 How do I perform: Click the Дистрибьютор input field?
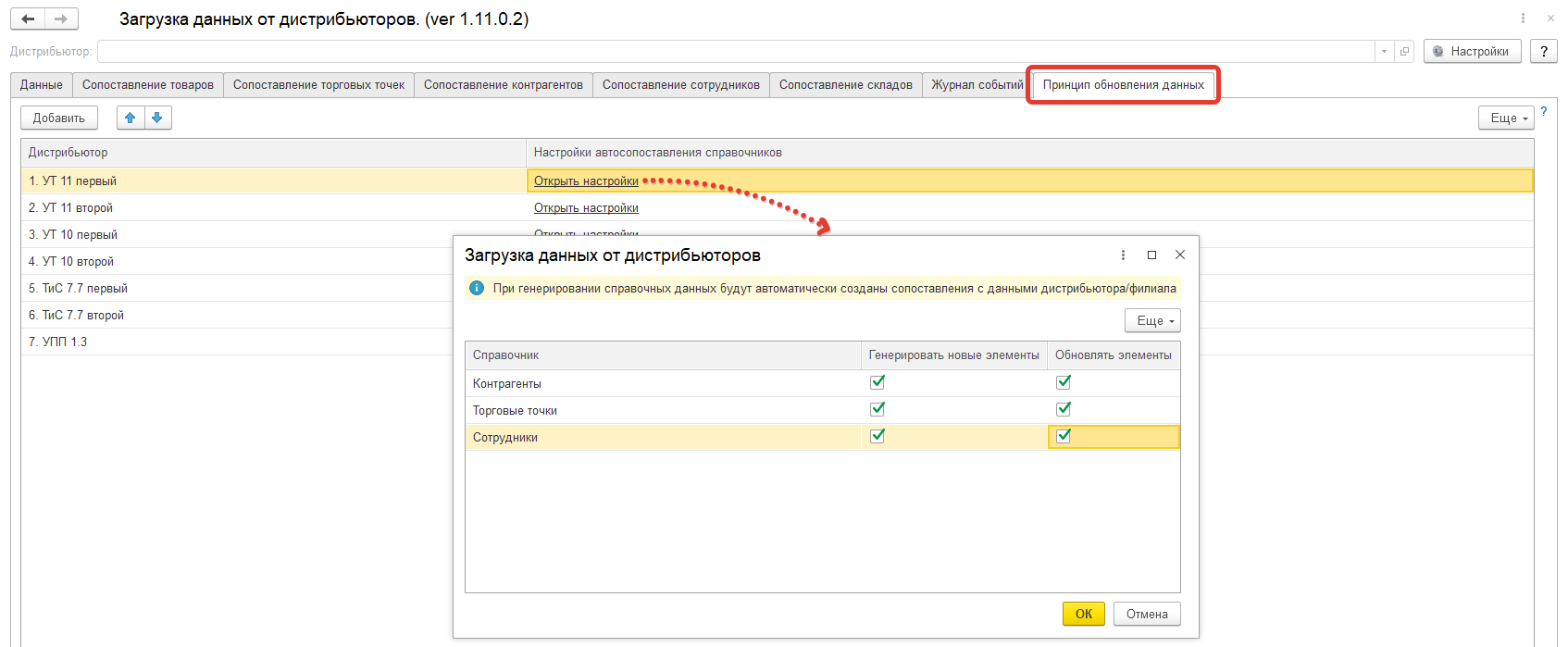(736, 52)
